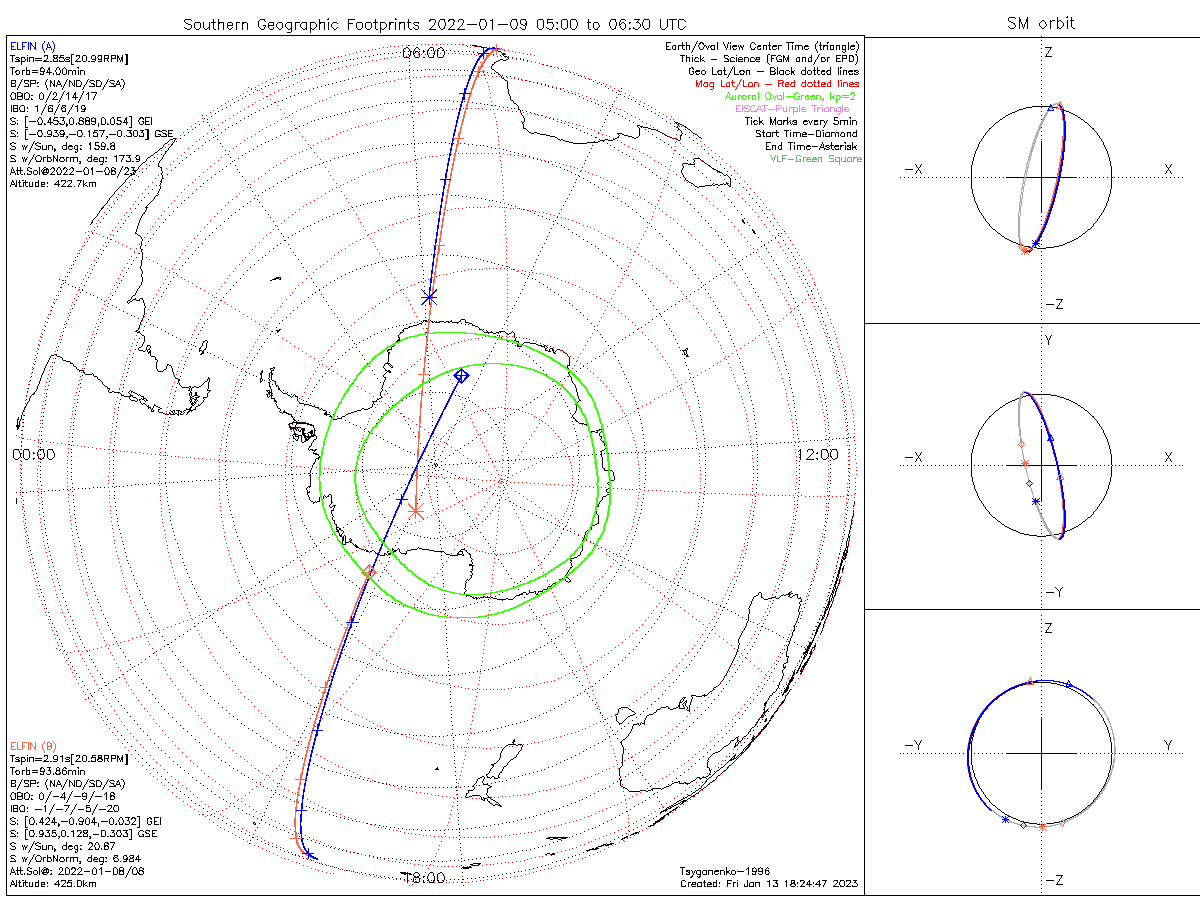Click red asterisk in middle SM orbit panel
1200x900 pixels.
point(1025,463)
